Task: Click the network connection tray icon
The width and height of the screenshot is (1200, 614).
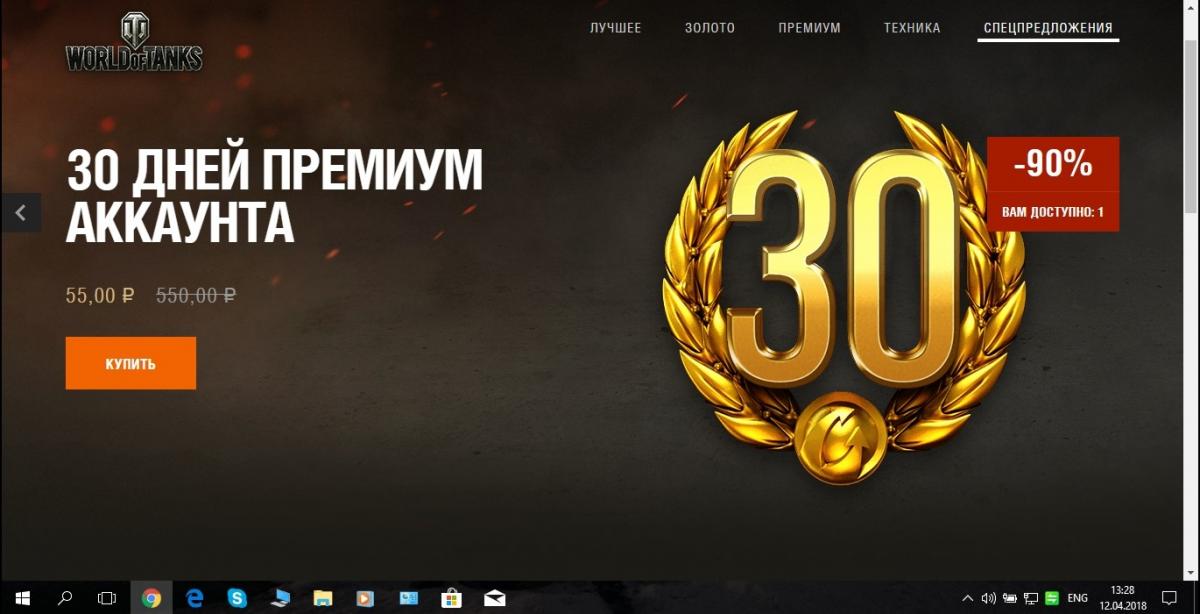Action: 1031,598
